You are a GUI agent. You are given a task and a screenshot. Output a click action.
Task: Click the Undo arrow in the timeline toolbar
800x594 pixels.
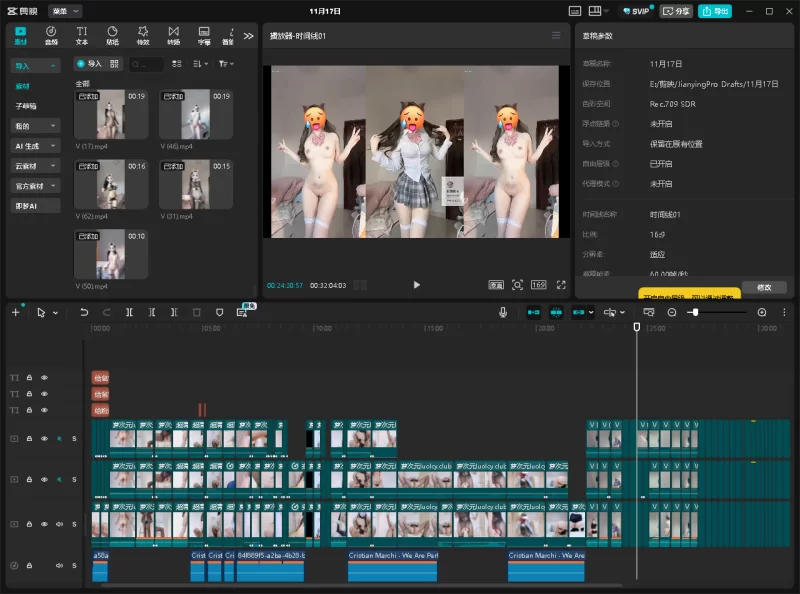84,312
